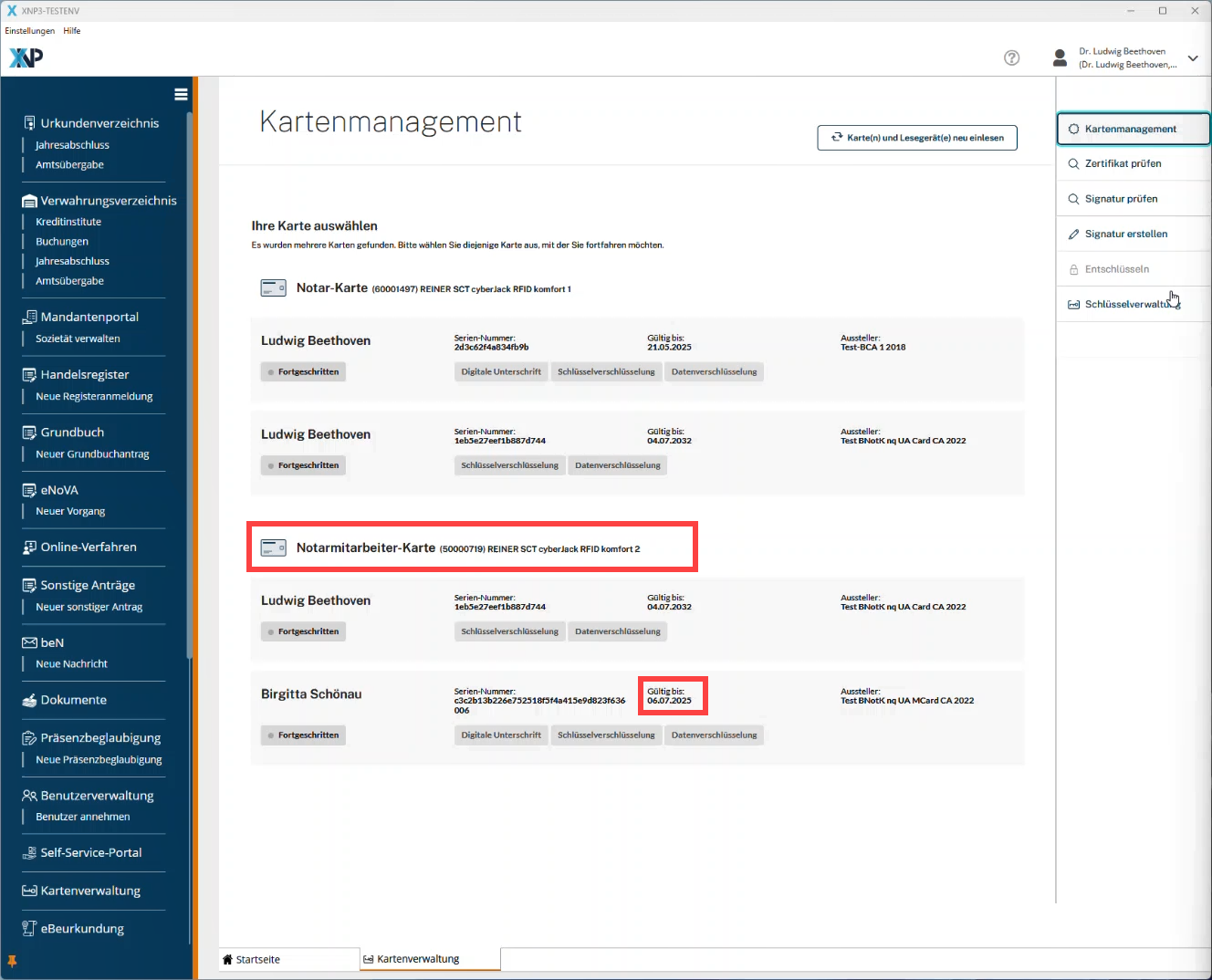The width and height of the screenshot is (1212, 980).
Task: Open Sozietät verwalten
Action: (x=78, y=339)
